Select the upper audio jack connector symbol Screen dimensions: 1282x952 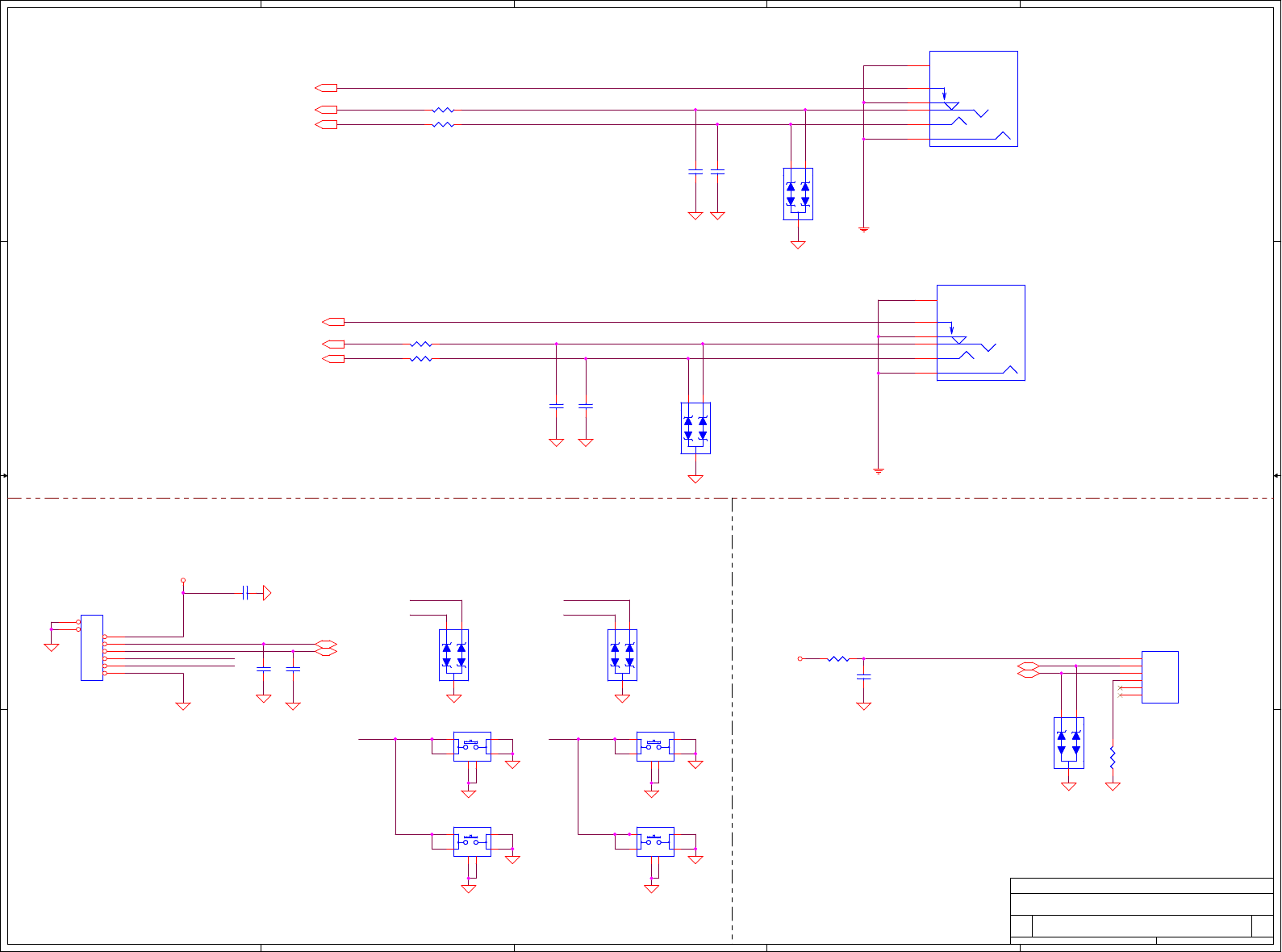973,98
